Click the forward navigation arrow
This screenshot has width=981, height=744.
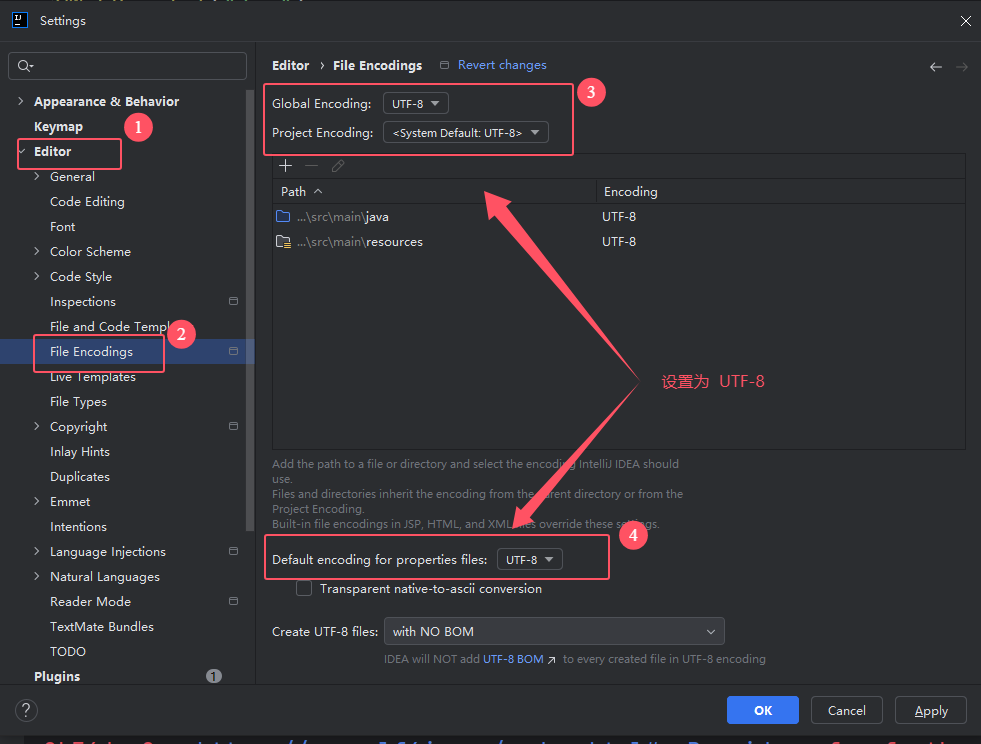coord(962,67)
